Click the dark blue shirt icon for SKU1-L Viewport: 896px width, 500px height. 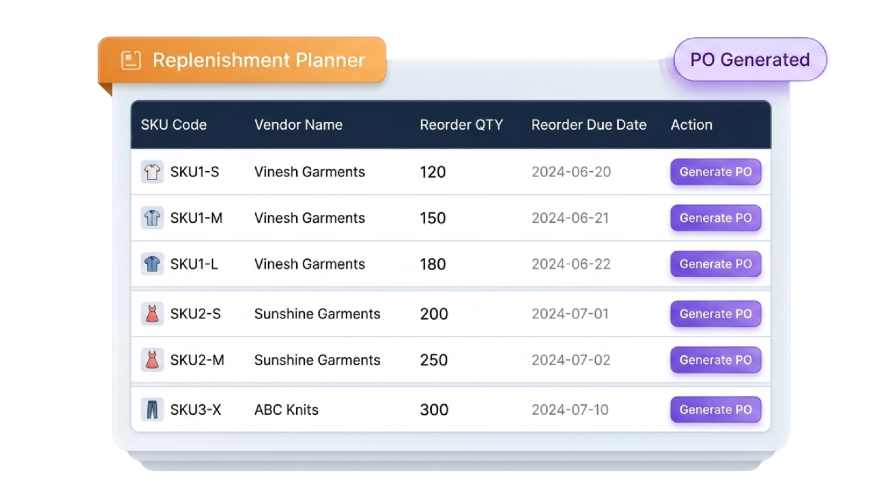(152, 264)
